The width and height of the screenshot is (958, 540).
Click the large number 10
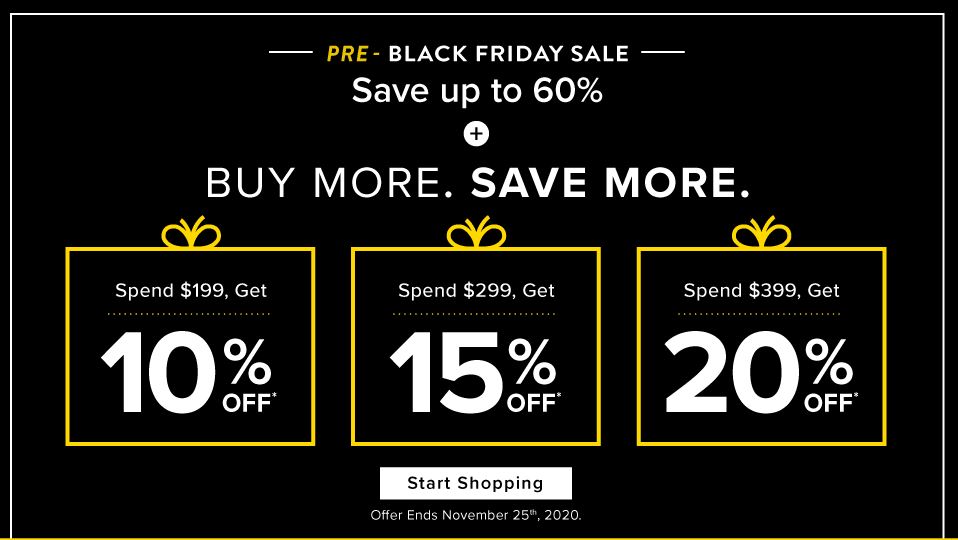click(x=161, y=373)
